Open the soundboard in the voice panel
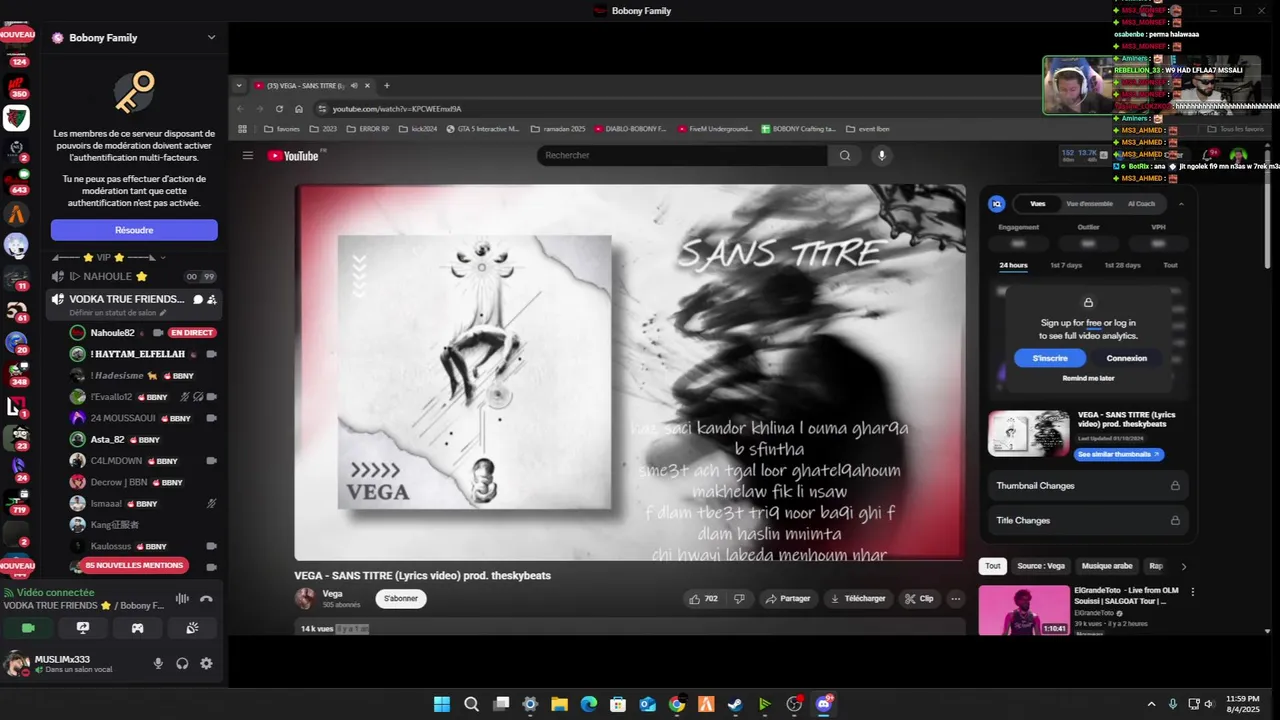The image size is (1280, 720). pos(192,628)
